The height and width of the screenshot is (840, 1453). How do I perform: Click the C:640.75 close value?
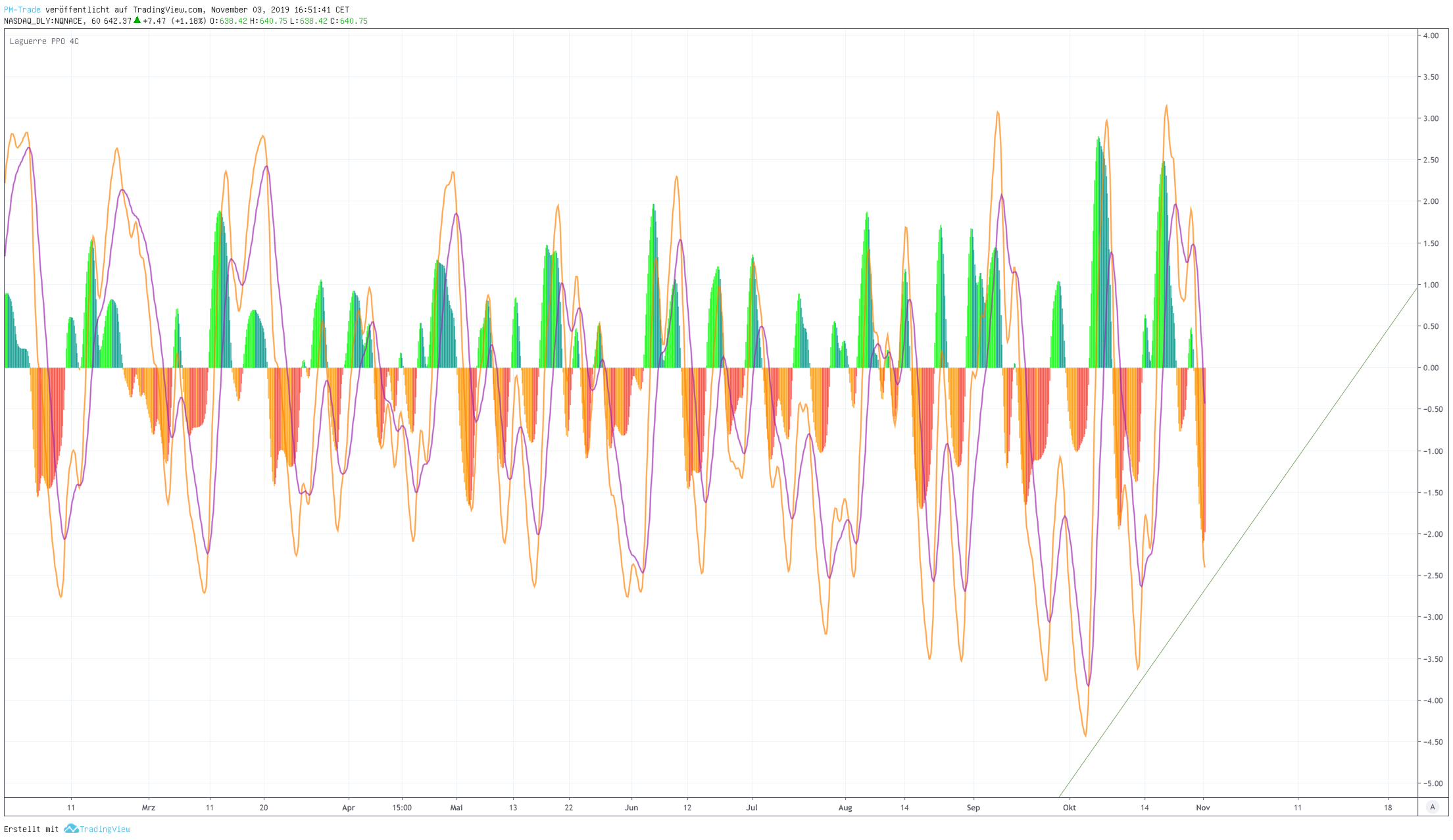point(349,21)
